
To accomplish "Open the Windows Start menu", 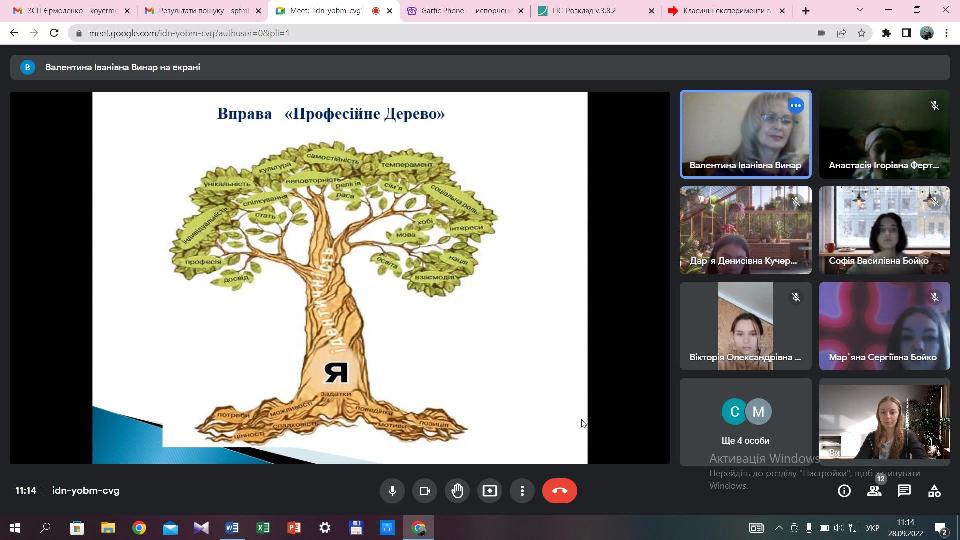I will (15, 528).
